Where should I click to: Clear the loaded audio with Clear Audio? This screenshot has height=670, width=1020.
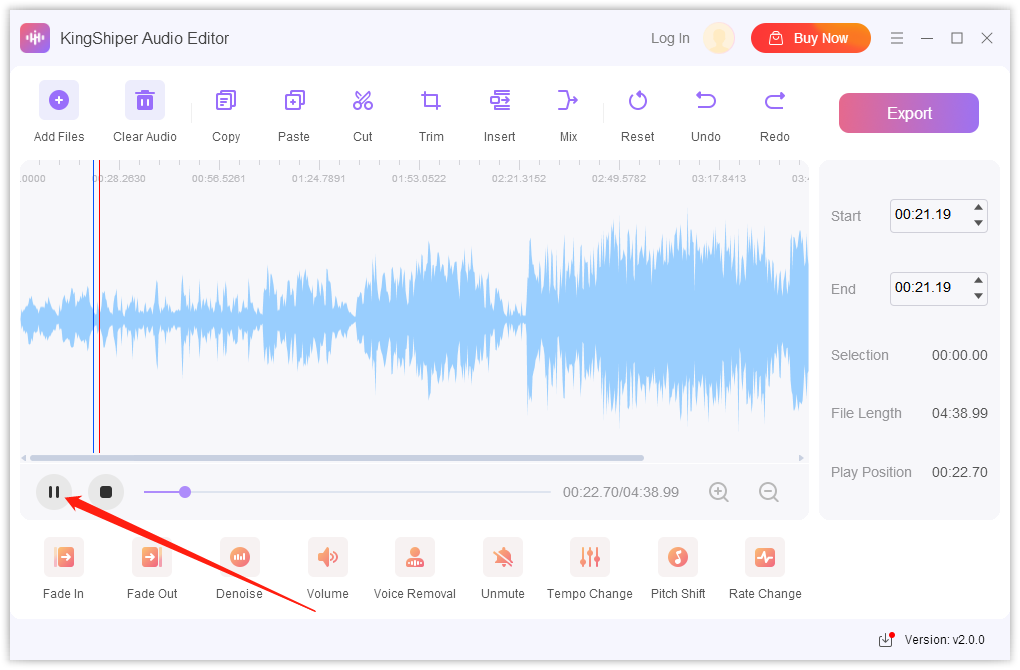coord(144,100)
